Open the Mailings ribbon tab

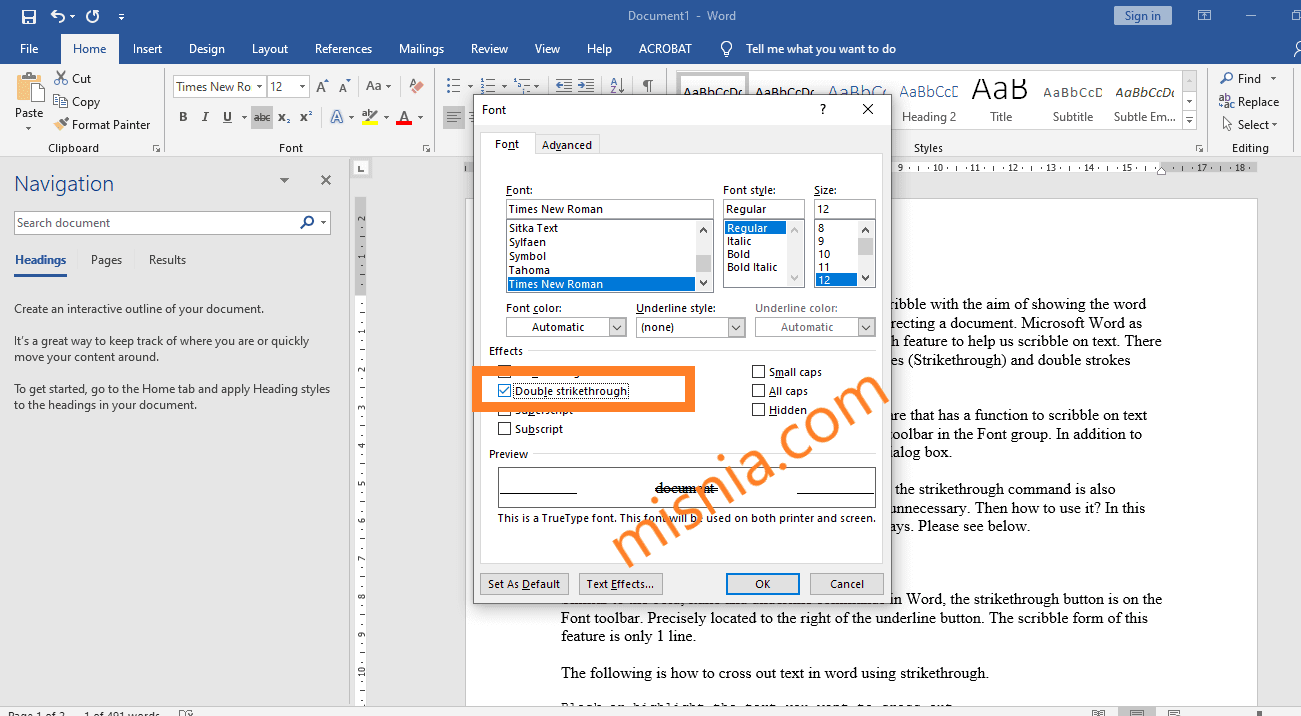click(421, 48)
